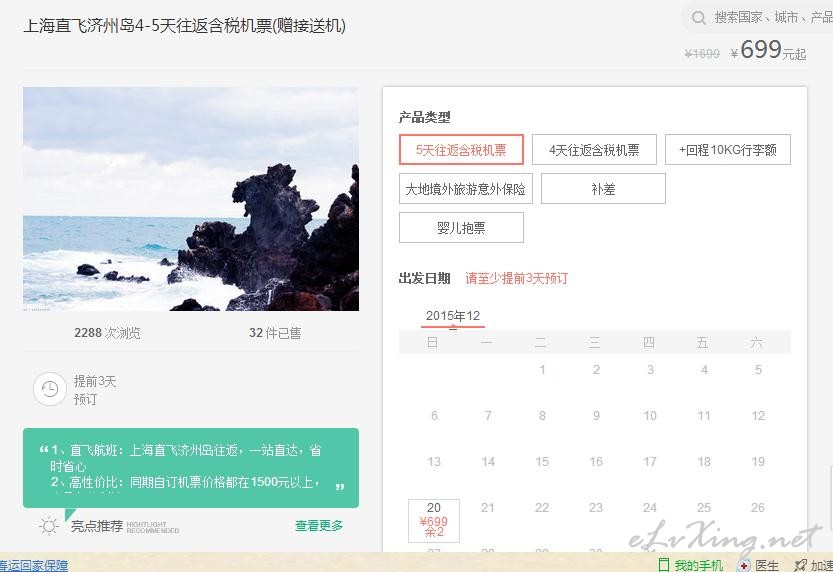
Task: Select 4天往返含税机票 product type
Action: (594, 150)
